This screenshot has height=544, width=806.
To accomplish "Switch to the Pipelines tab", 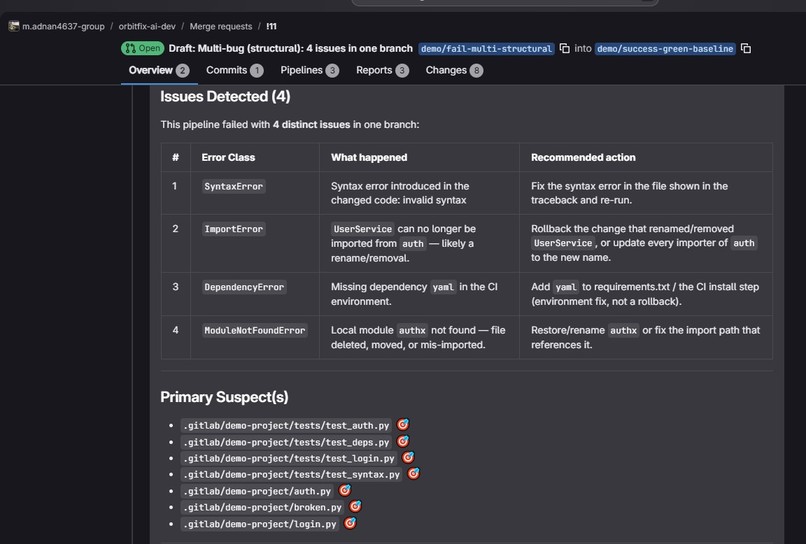I will [x=309, y=70].
